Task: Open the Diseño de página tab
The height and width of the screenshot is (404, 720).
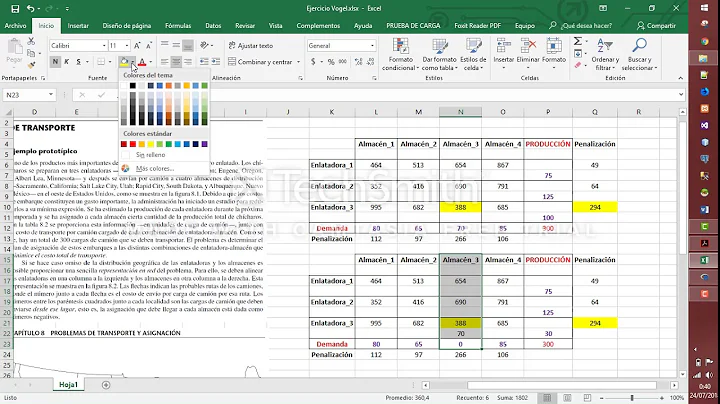Action: click(x=127, y=26)
